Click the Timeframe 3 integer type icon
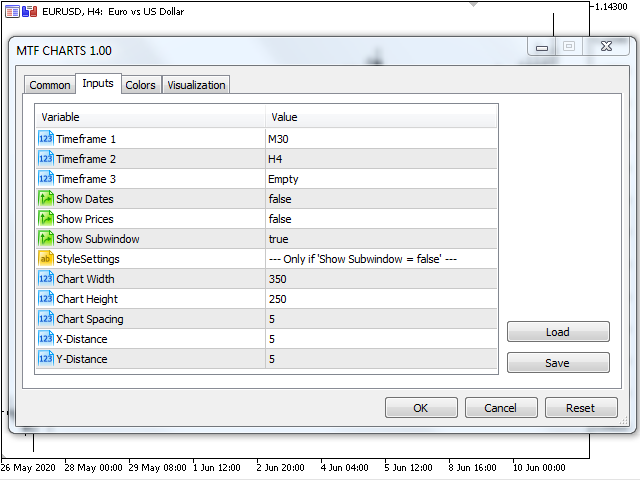Viewport: 640px width, 480px height. click(46, 178)
